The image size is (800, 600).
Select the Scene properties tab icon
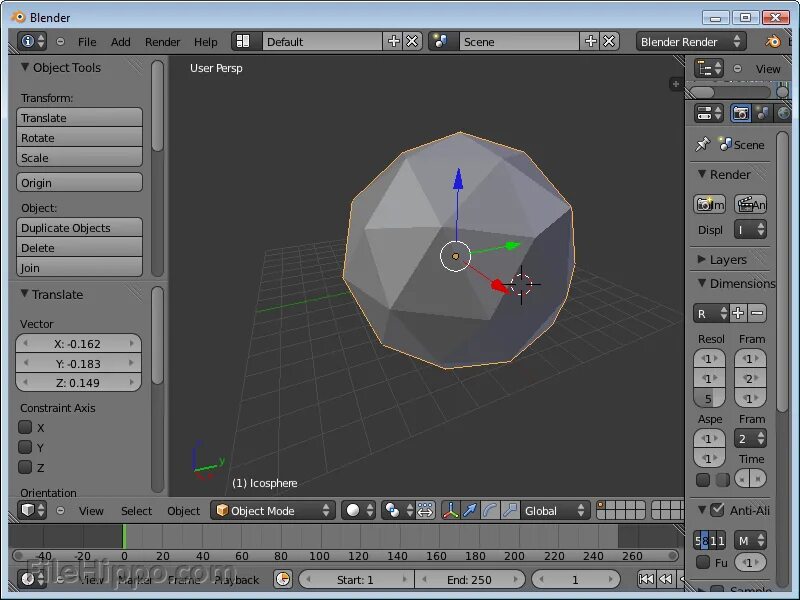tap(763, 113)
